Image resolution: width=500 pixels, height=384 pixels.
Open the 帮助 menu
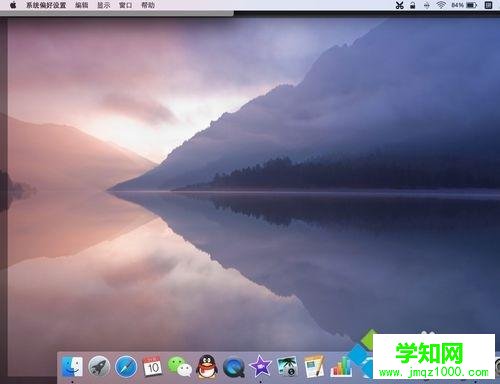tap(148, 5)
